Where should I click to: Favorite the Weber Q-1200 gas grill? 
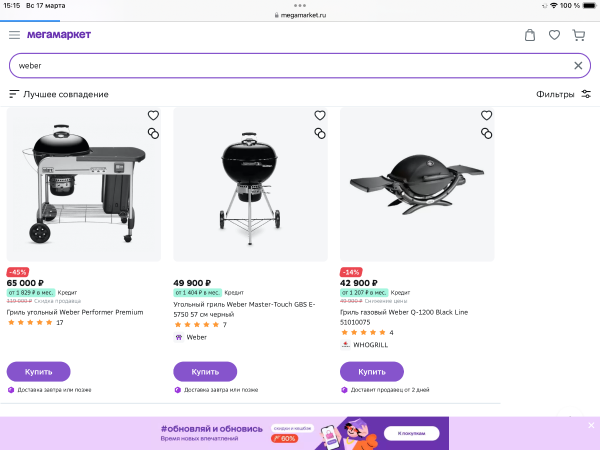coord(486,115)
